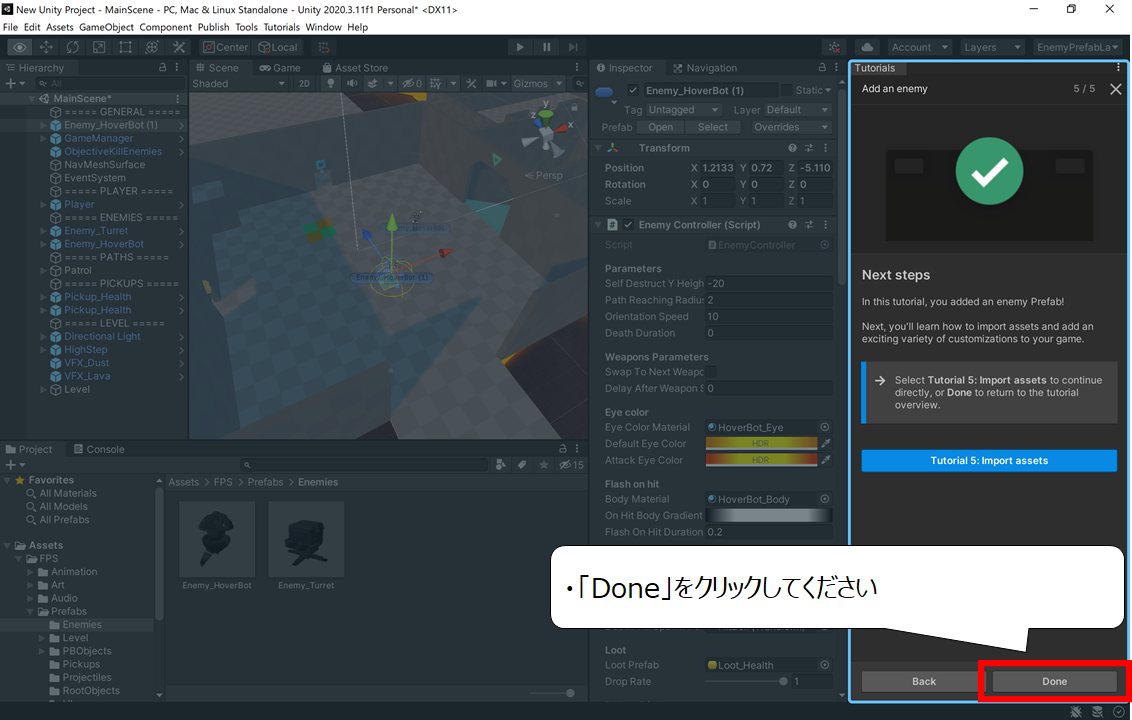Screen dimensions: 1132x720
Task: Open the custom editor tools
Action: pos(178,47)
